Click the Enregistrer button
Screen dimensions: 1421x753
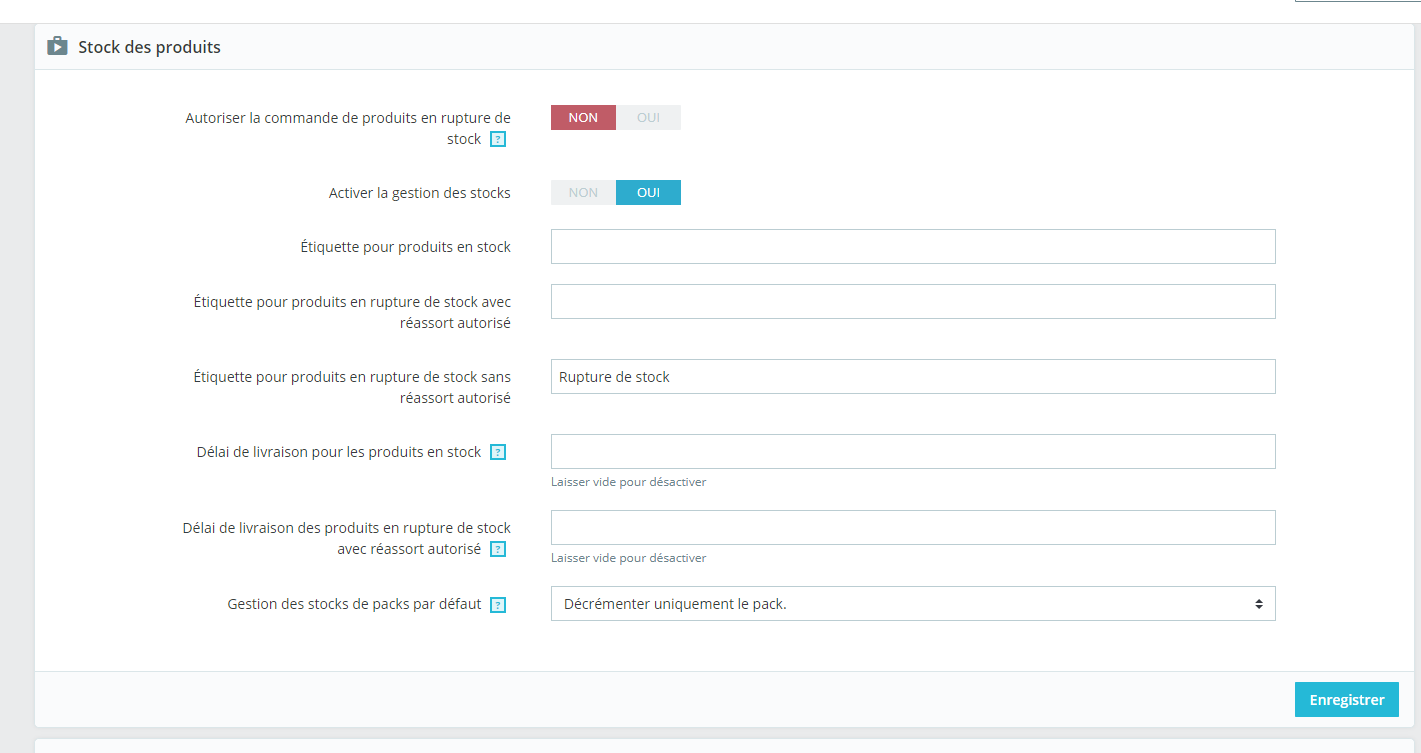1346,700
